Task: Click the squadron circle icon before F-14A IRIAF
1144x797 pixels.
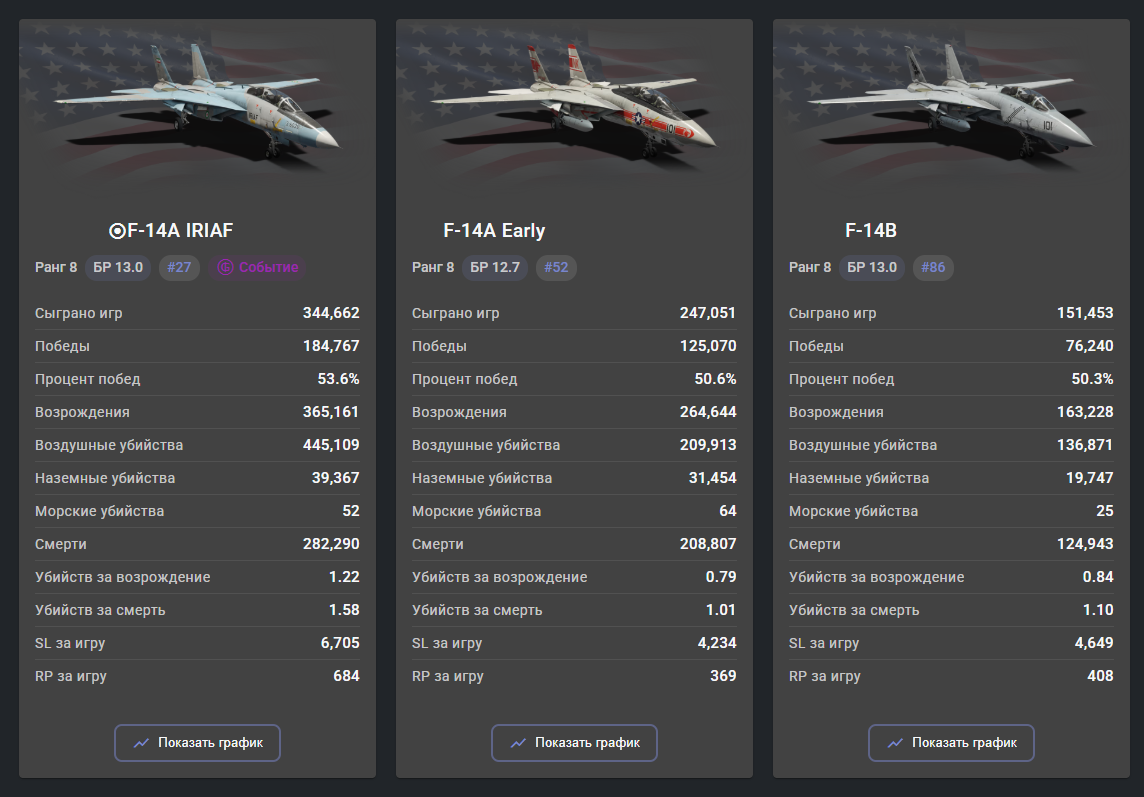Action: [117, 231]
